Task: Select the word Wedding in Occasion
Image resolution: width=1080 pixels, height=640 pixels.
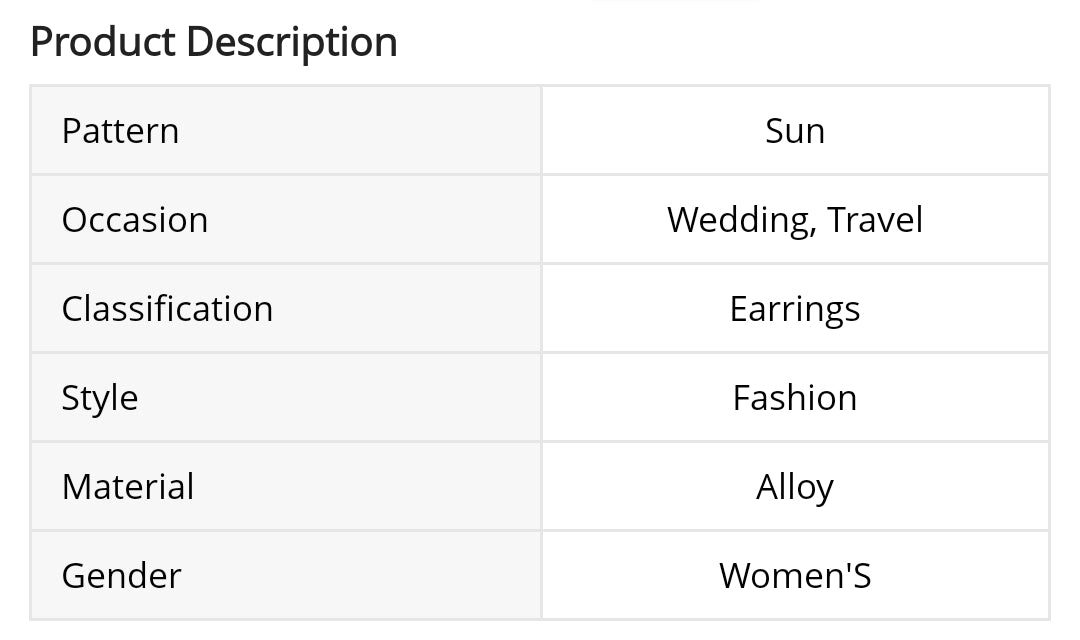Action: (x=741, y=220)
